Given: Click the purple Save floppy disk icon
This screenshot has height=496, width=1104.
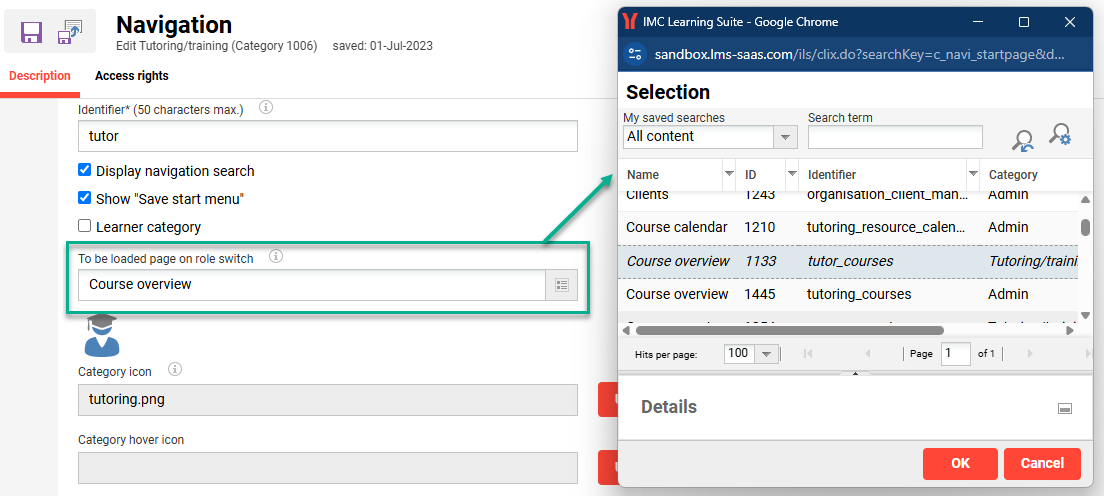Looking at the screenshot, I should 32,32.
